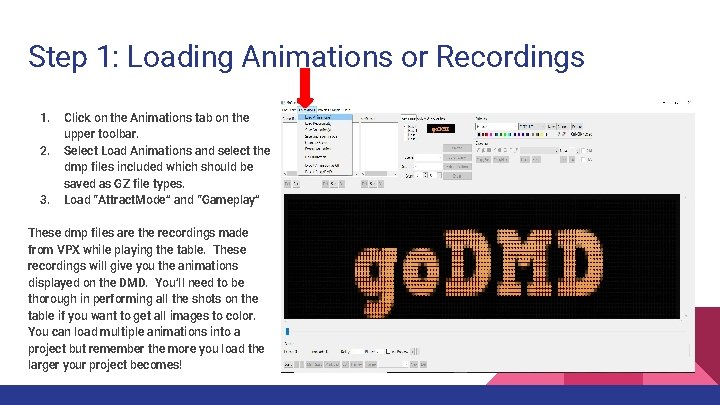This screenshot has width=720, height=405.
Task: Open the Animations menu in the menu bar
Action: pos(307,110)
